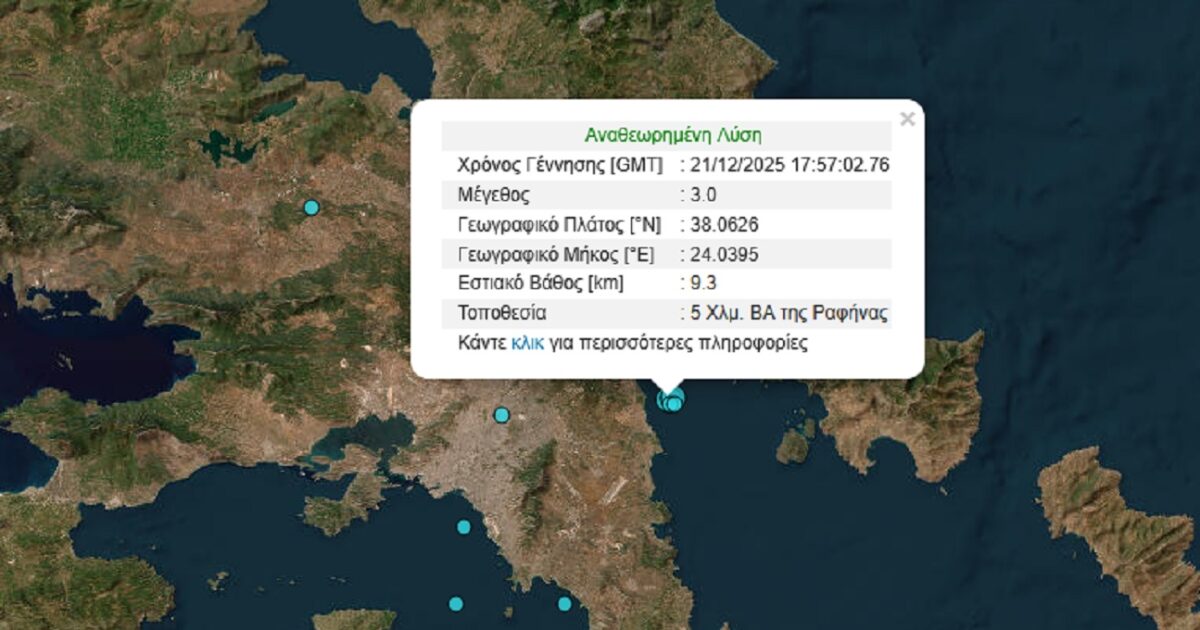The image size is (1200, 630).
Task: Click the magnitude value 3.0
Action: pyautogui.click(x=708, y=195)
